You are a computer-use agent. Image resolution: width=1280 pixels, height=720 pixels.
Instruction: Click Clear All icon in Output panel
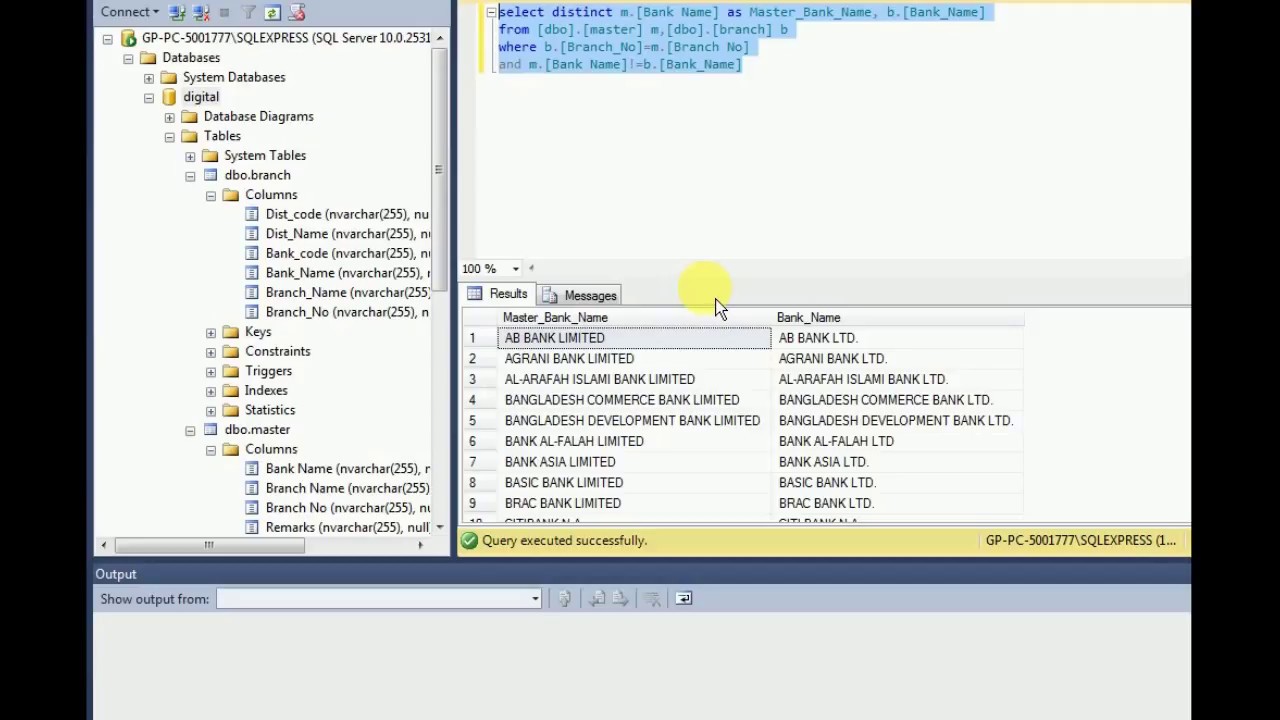pyautogui.click(x=652, y=599)
